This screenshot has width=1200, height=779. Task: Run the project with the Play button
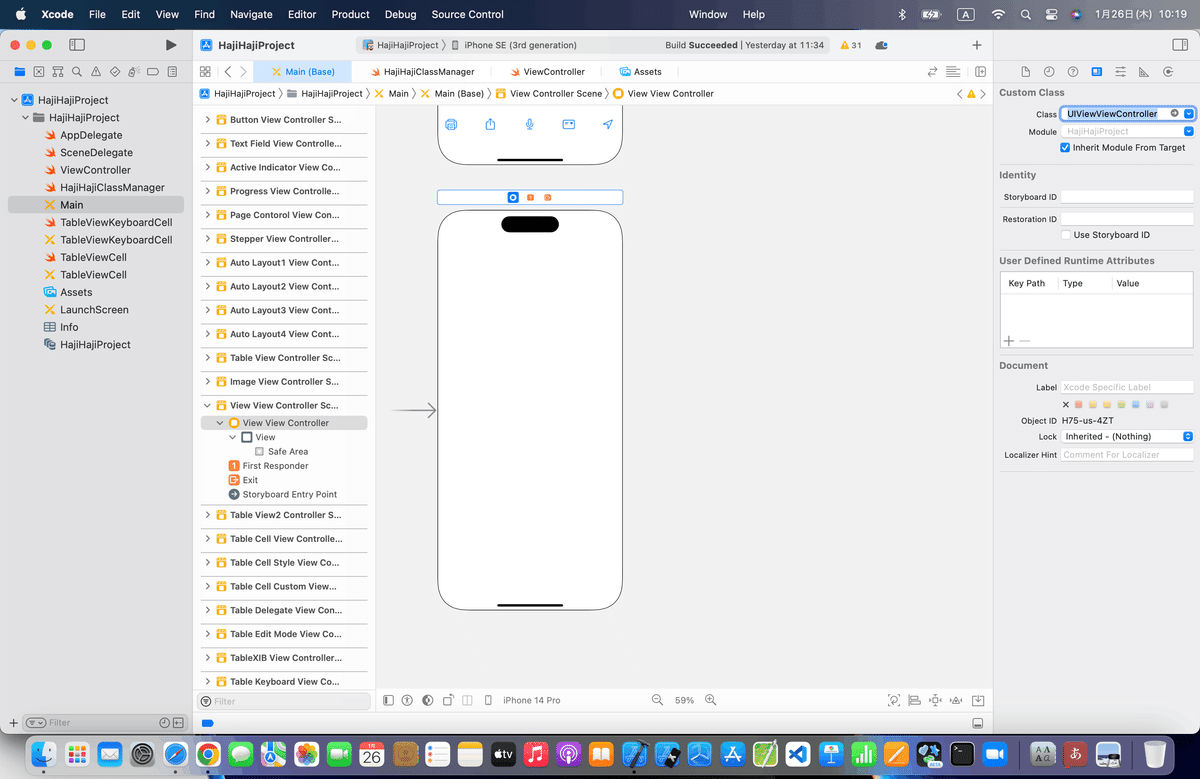pos(171,45)
